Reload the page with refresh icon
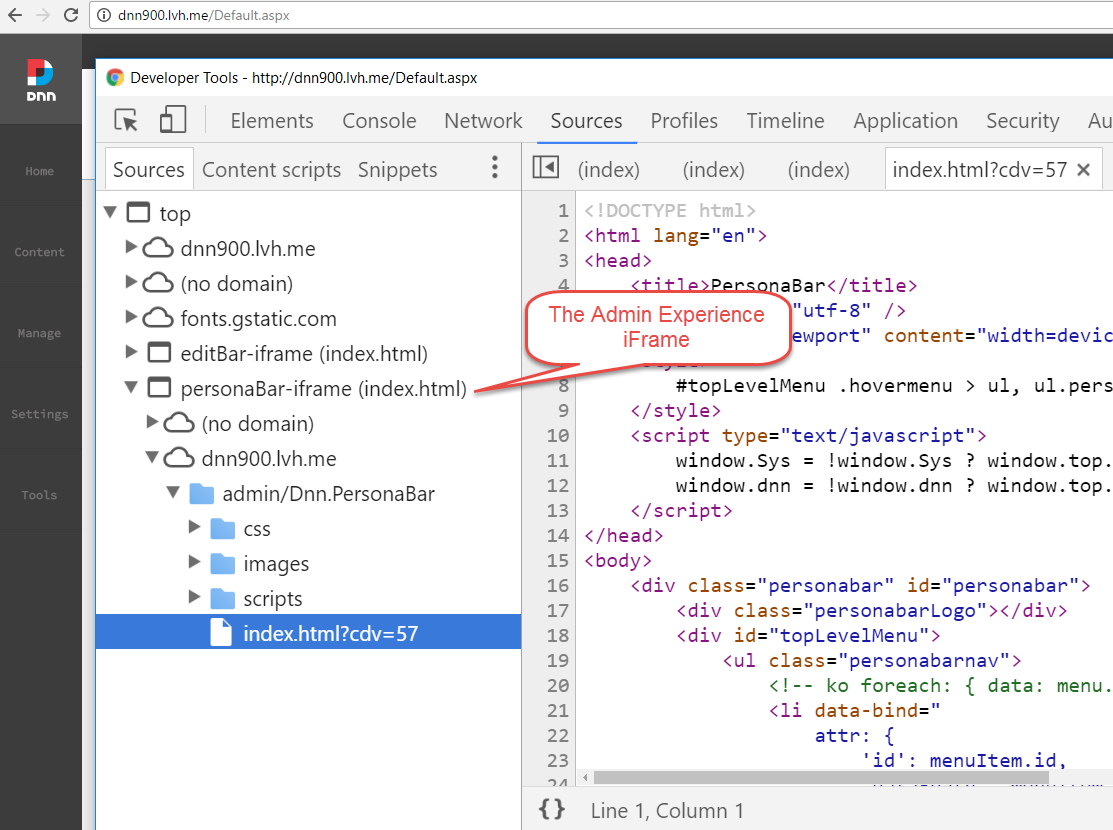This screenshot has height=830, width=1113. pyautogui.click(x=71, y=15)
